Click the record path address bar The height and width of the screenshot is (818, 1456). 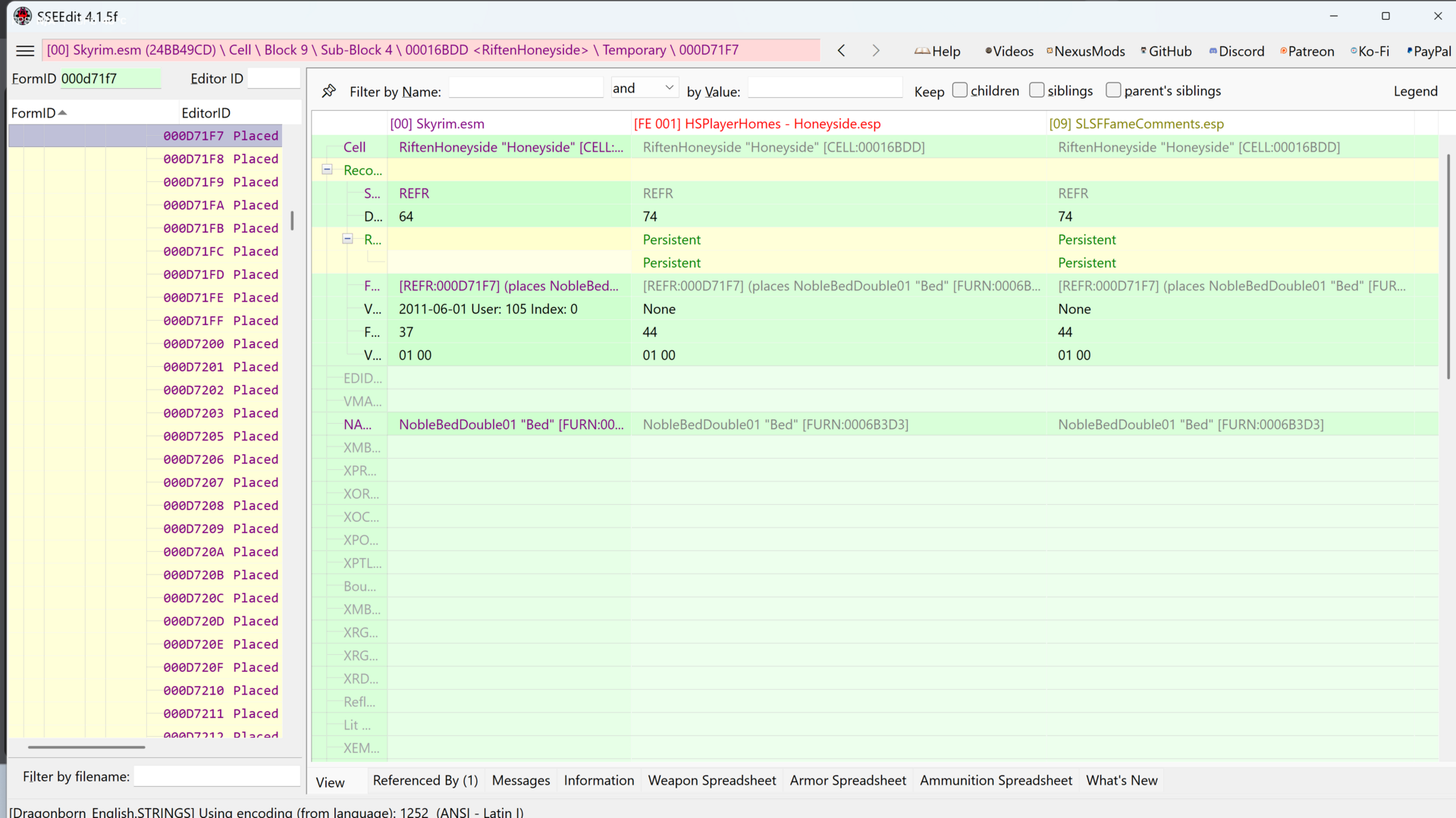tap(431, 50)
